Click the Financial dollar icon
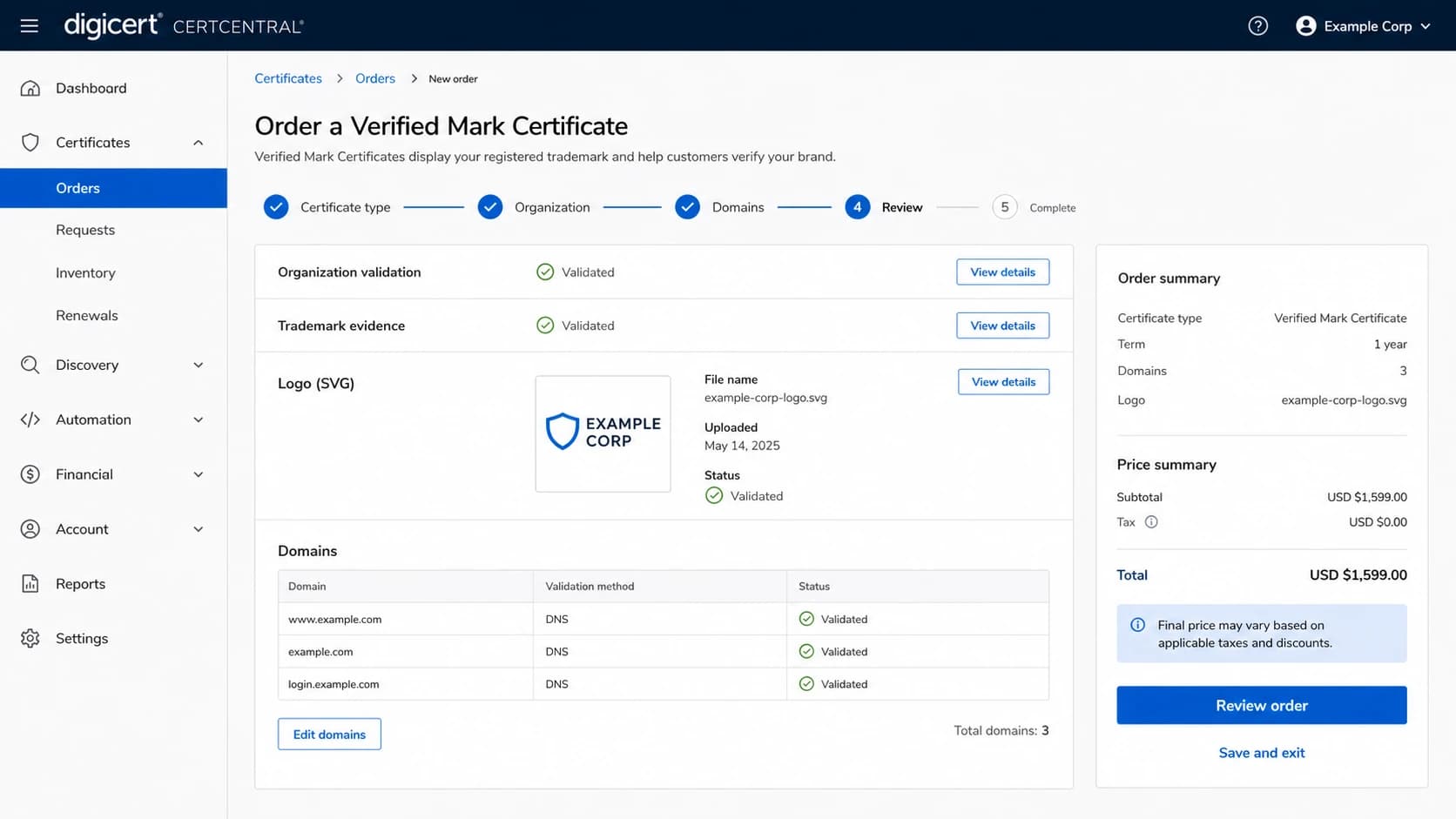This screenshot has width=1456, height=819. (x=30, y=474)
